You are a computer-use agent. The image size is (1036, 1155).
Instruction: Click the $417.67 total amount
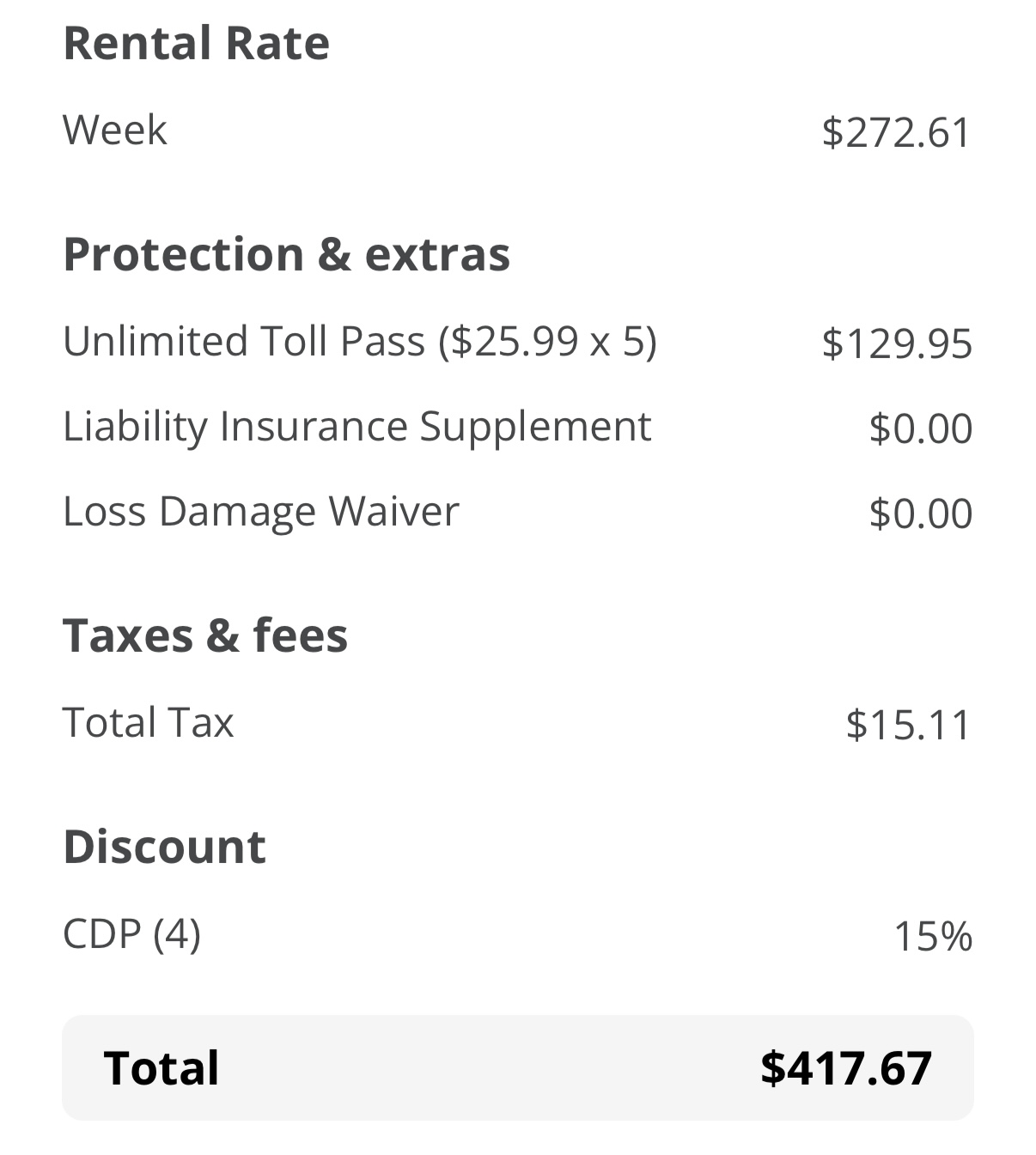click(x=846, y=1068)
